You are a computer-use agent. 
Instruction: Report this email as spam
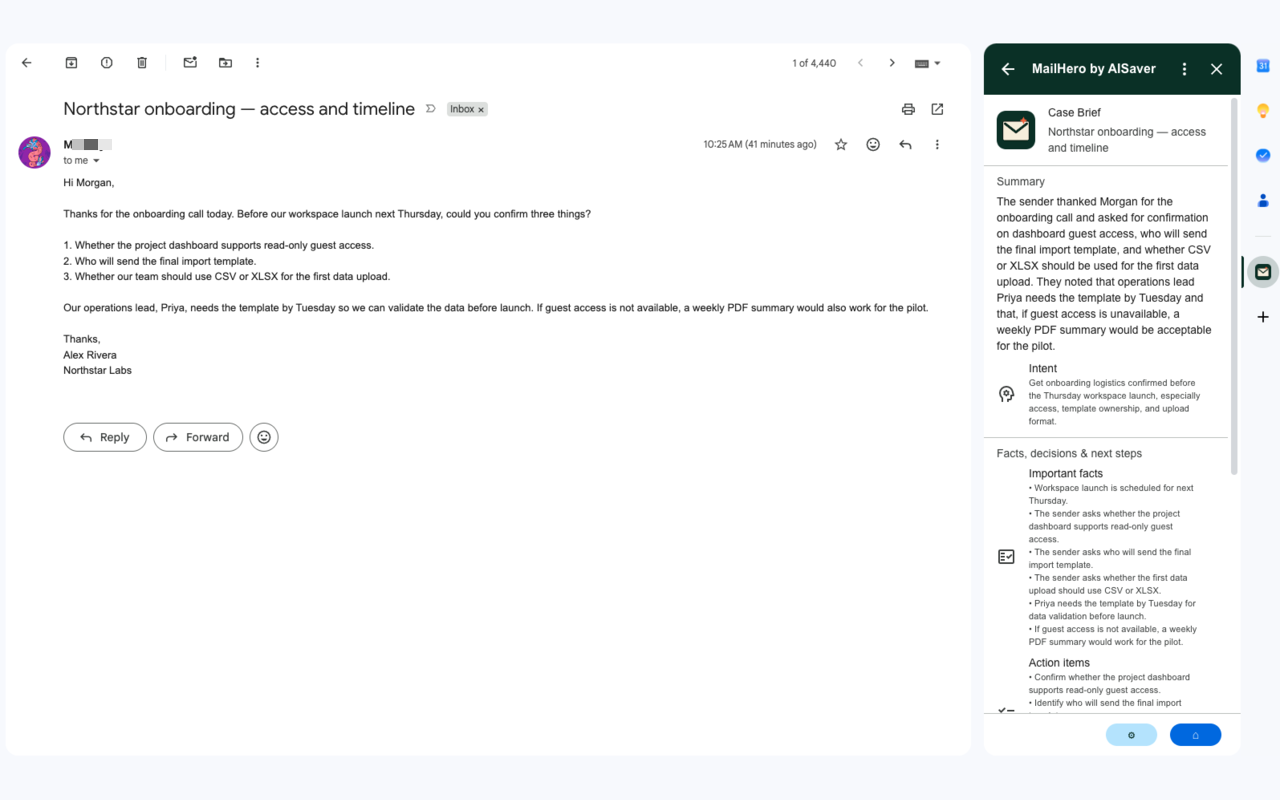107,63
